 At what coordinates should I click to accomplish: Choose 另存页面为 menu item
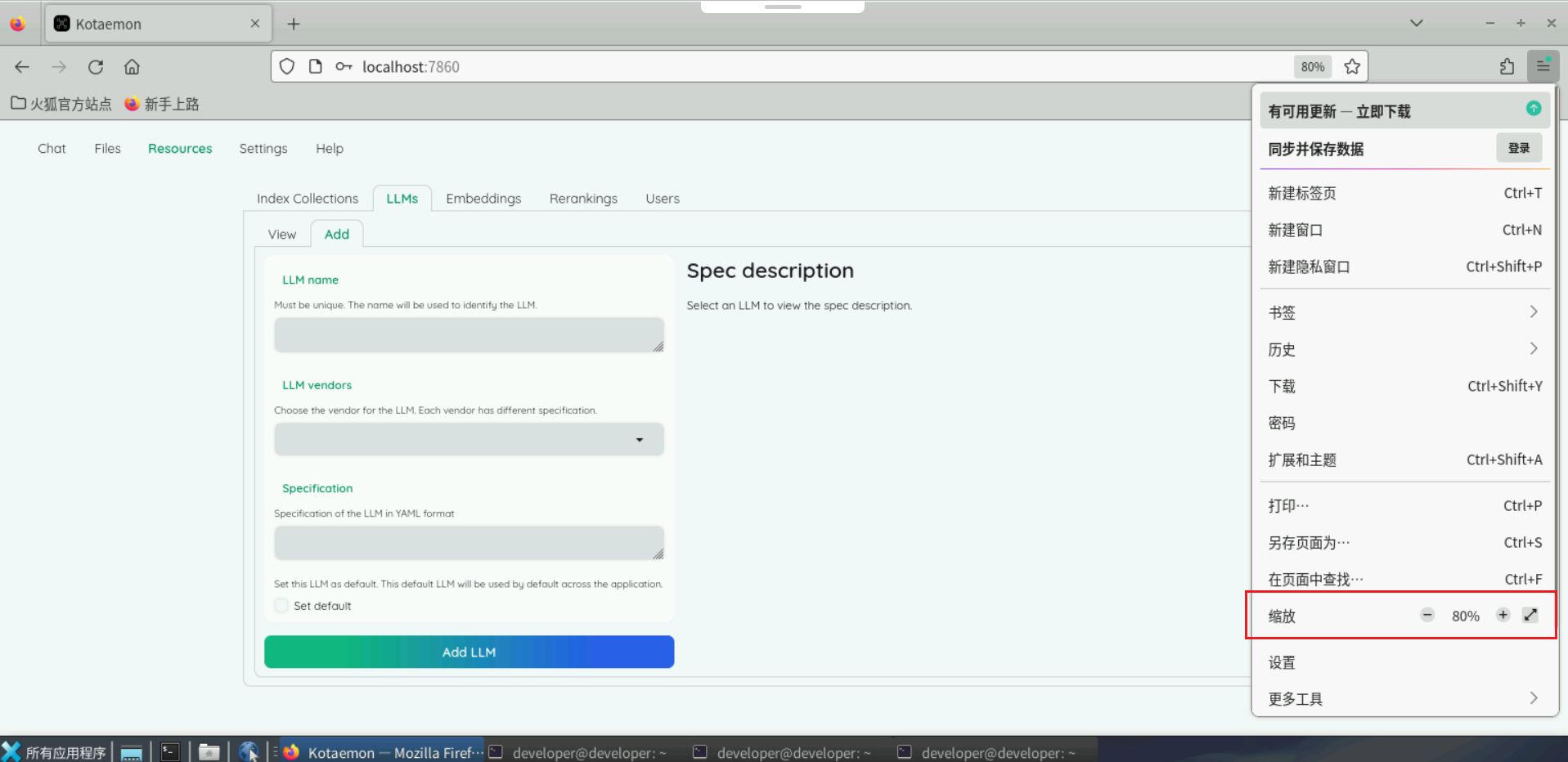coord(1404,542)
